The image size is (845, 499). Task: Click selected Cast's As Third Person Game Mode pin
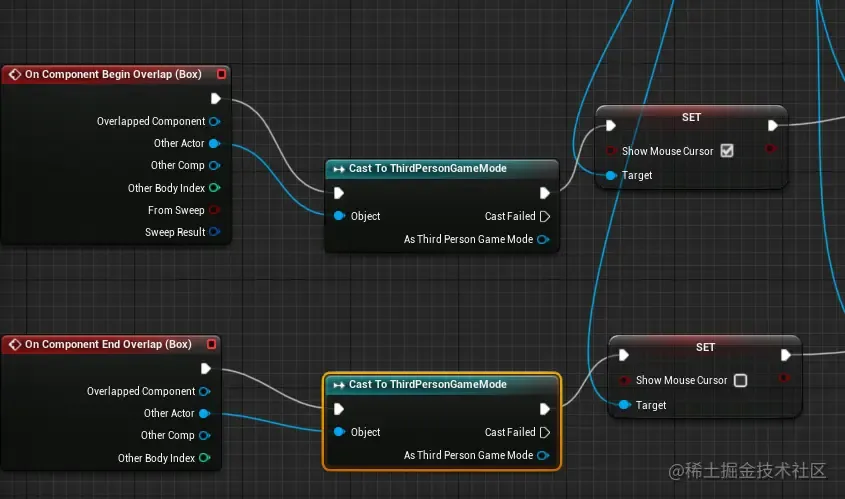point(543,455)
